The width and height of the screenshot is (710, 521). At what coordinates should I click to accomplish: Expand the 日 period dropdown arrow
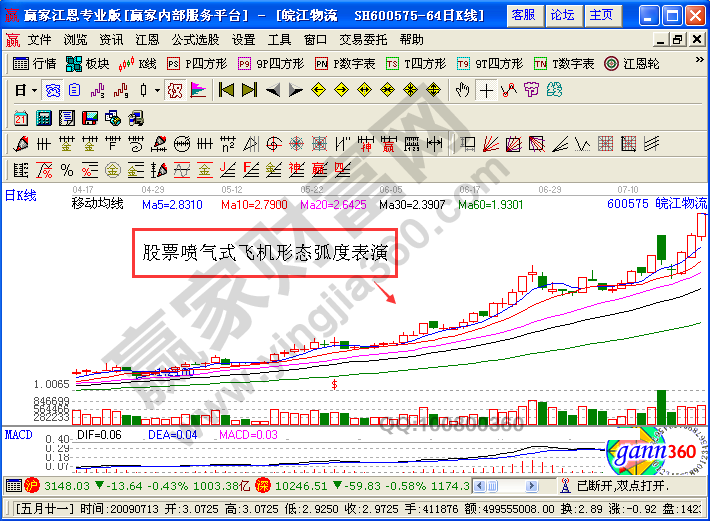pyautogui.click(x=34, y=90)
